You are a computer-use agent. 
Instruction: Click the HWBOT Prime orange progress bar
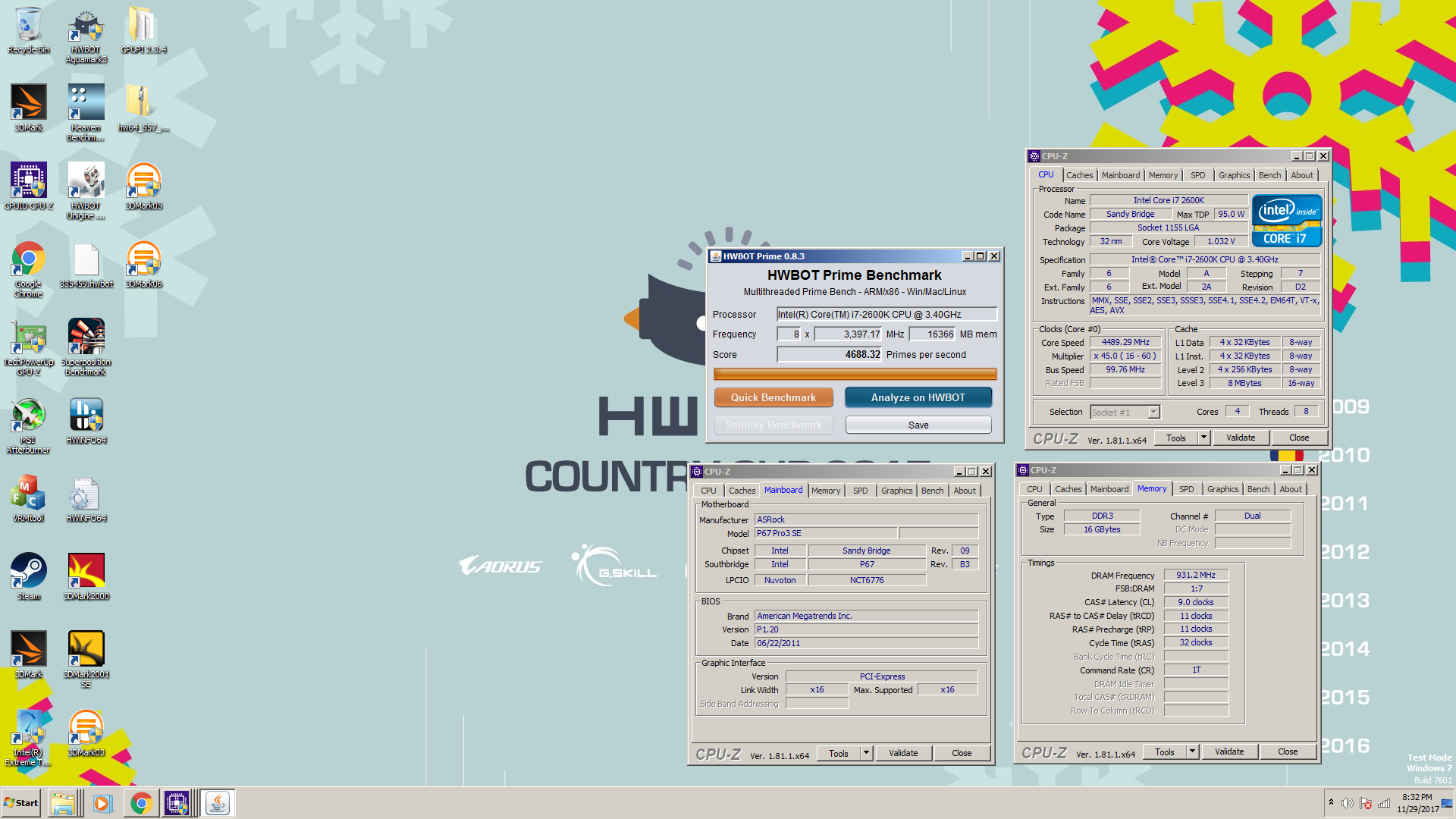point(855,374)
